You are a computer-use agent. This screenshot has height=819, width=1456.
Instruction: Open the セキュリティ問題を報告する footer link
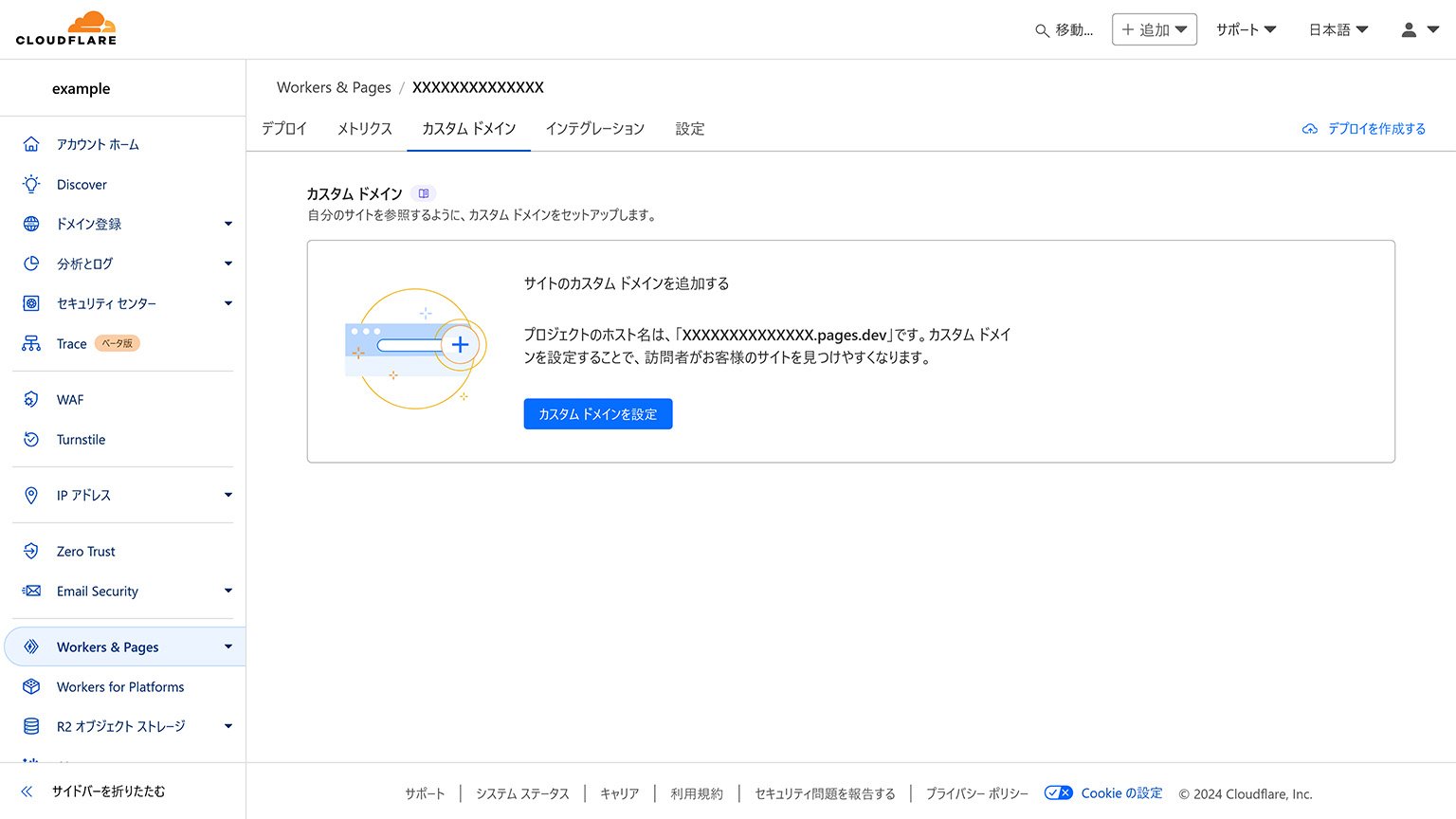[x=825, y=794]
